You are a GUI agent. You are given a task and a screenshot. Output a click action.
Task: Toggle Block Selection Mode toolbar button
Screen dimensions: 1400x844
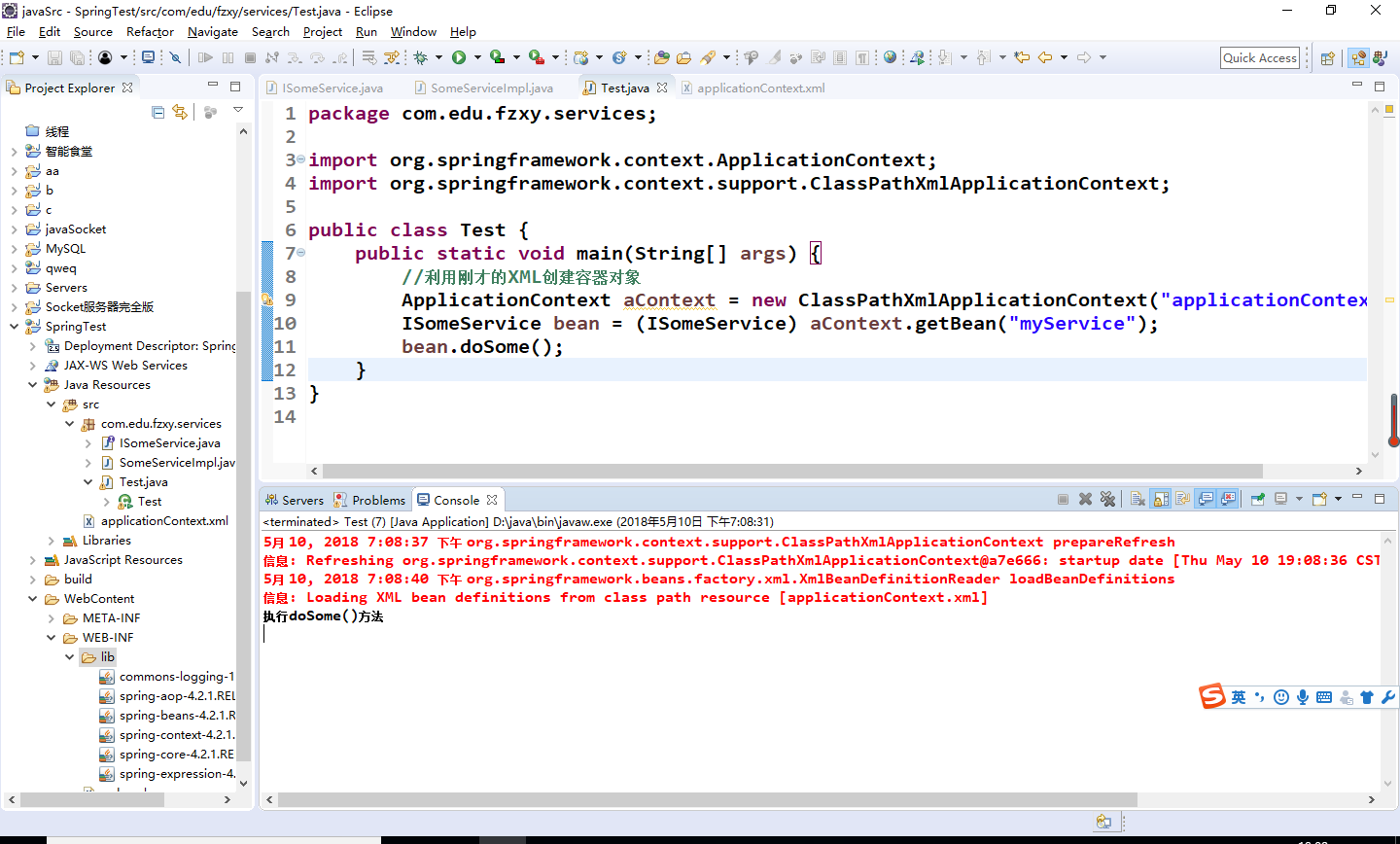[840, 57]
